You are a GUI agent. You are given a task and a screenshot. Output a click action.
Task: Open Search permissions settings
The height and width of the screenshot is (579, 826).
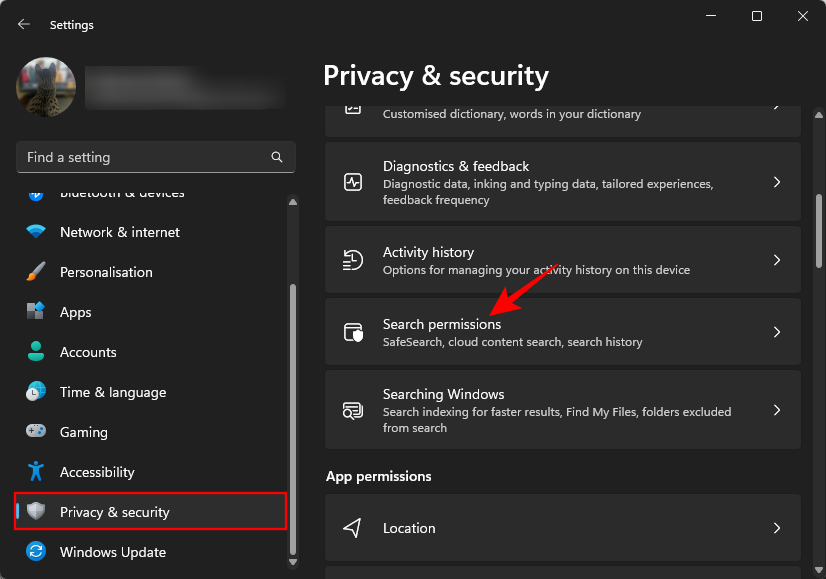coord(563,332)
